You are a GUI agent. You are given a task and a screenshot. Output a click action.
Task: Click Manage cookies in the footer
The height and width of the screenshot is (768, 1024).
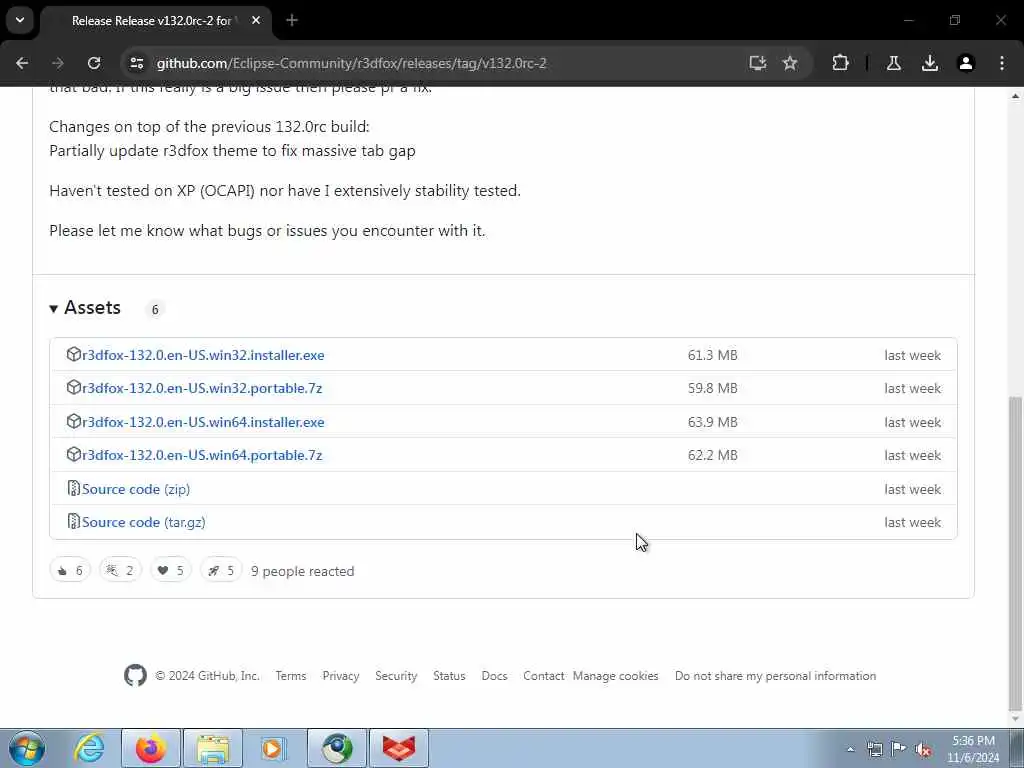click(615, 676)
